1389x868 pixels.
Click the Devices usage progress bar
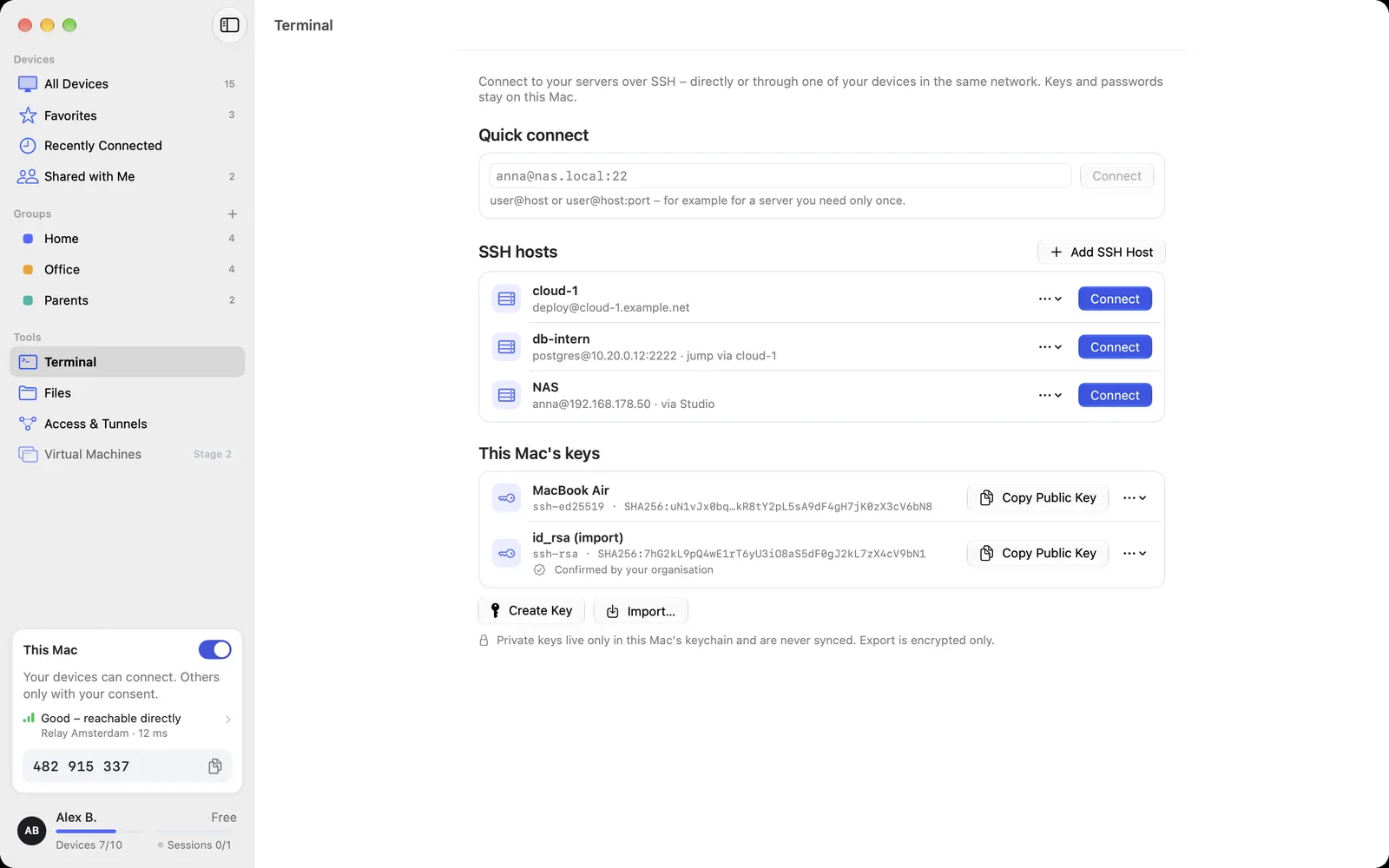[99, 832]
